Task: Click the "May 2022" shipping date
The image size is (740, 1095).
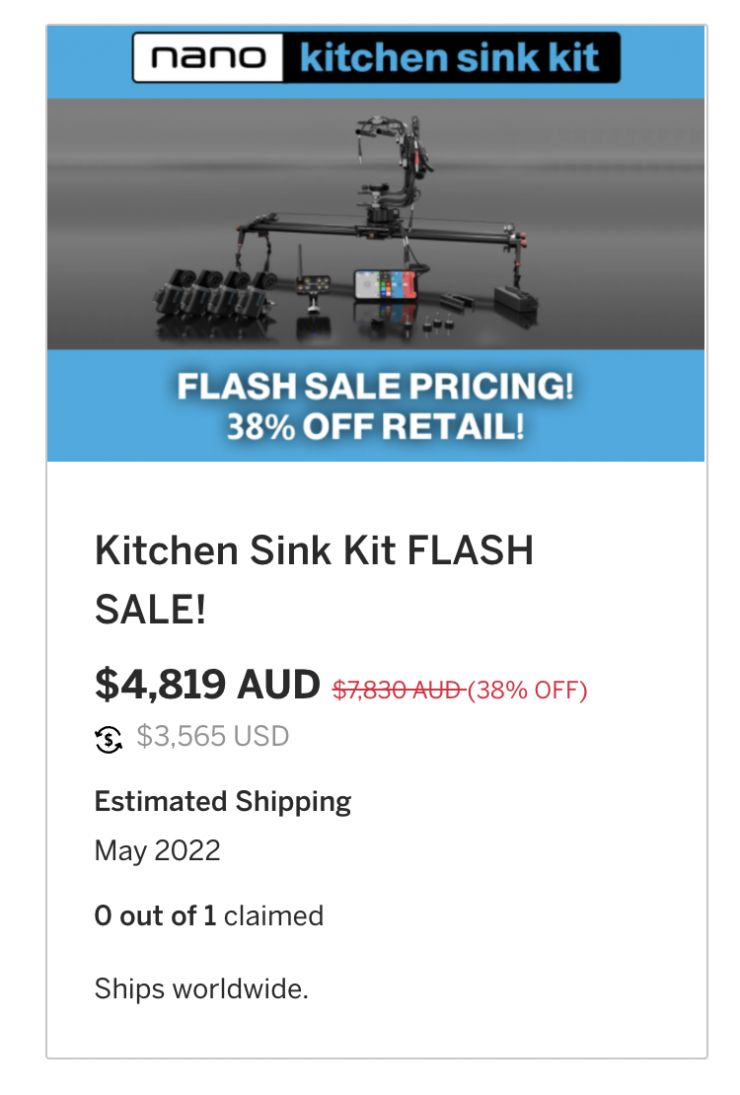Action: coord(157,851)
